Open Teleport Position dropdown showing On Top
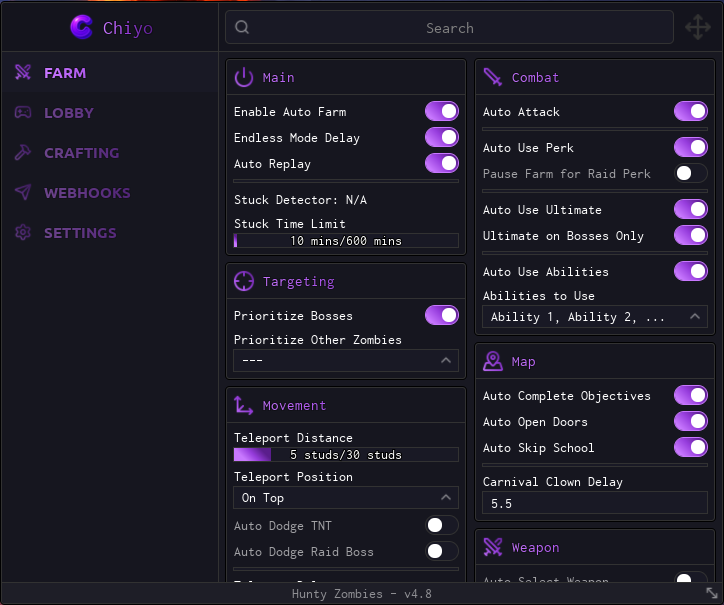 click(346, 497)
